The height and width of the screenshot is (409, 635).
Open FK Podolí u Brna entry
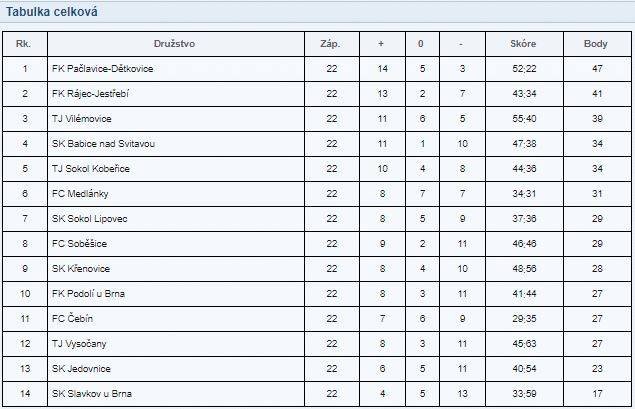(88, 294)
